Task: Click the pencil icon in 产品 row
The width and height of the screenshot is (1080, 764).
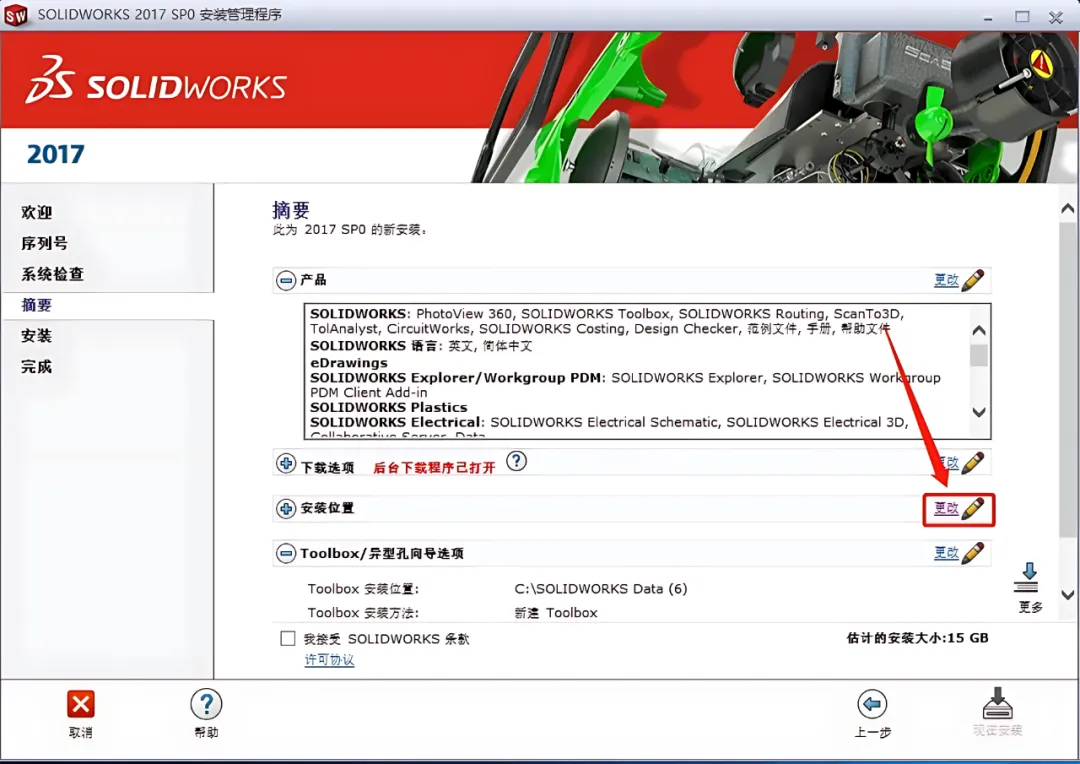Action: tap(973, 280)
